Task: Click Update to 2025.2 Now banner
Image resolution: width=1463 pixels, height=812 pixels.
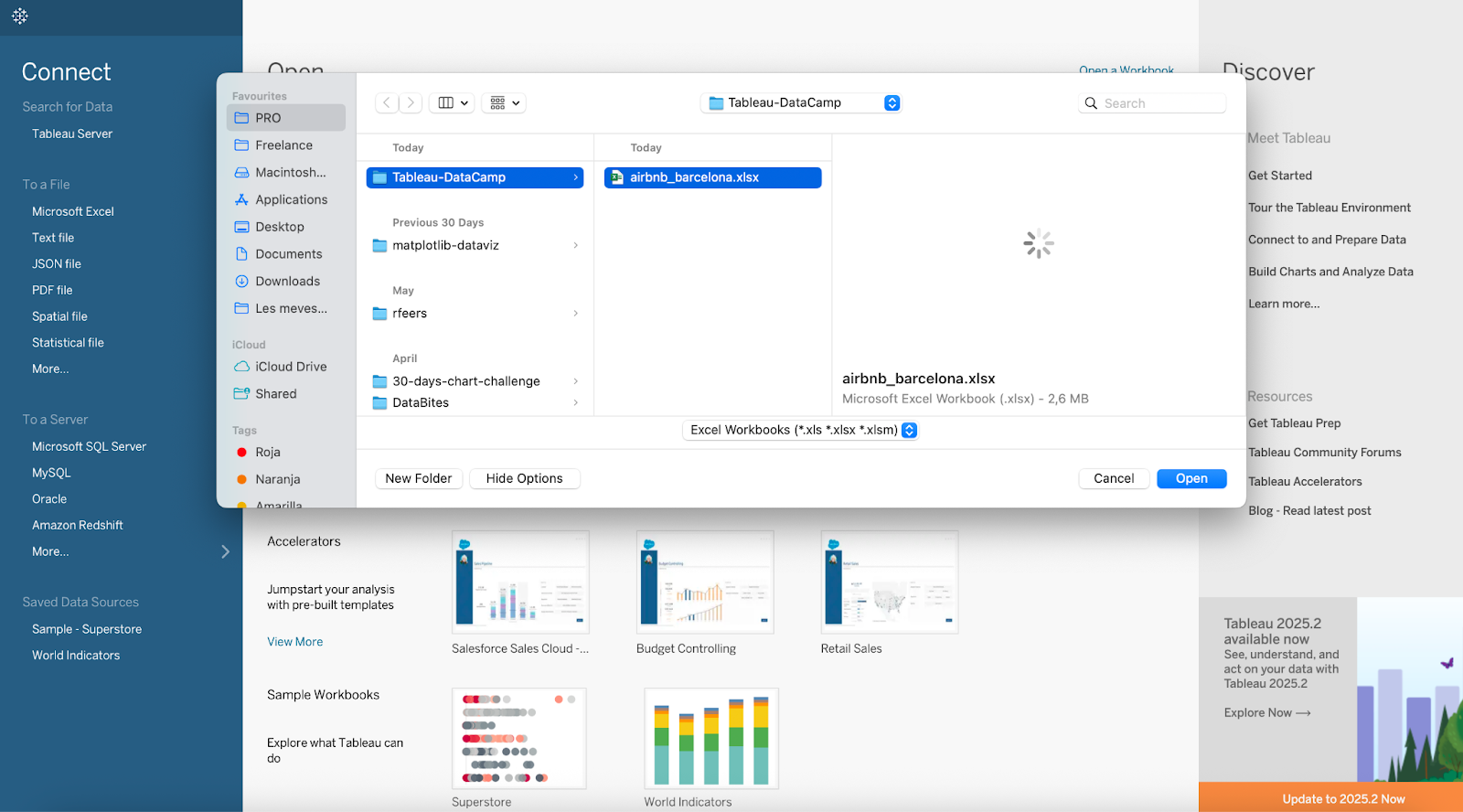Action: [x=1331, y=798]
